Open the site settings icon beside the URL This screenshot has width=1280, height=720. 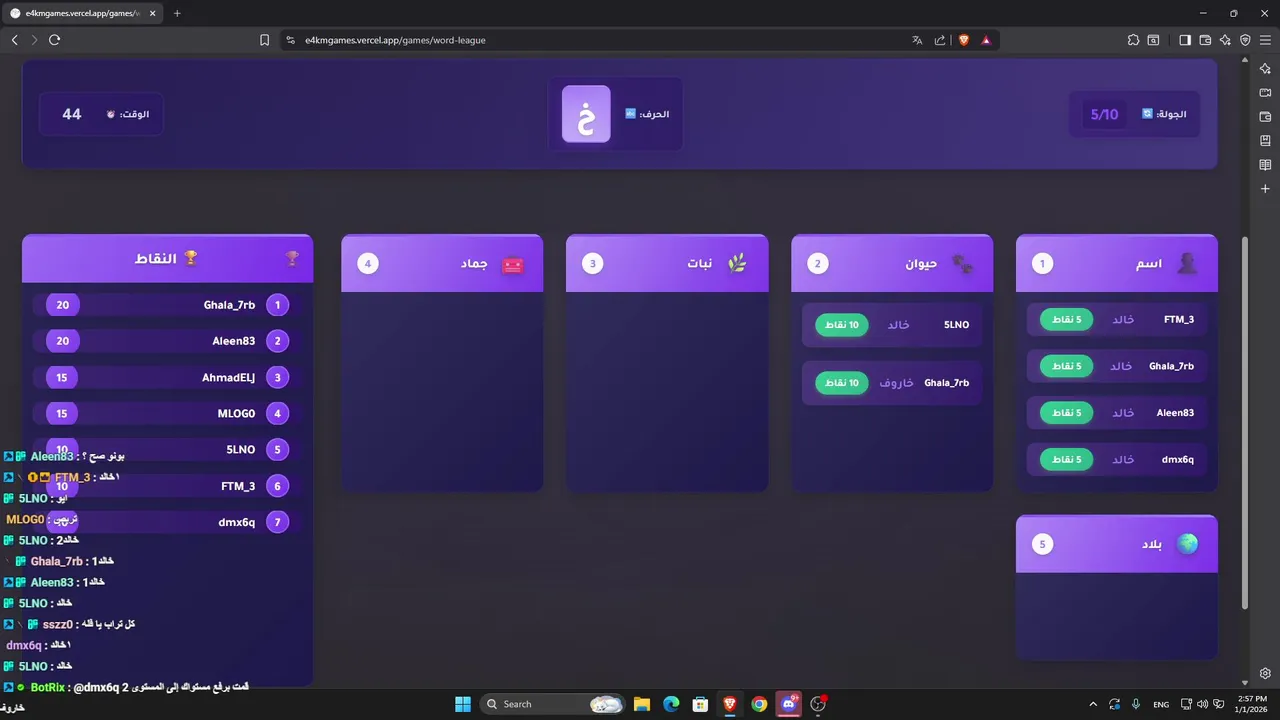coord(290,40)
